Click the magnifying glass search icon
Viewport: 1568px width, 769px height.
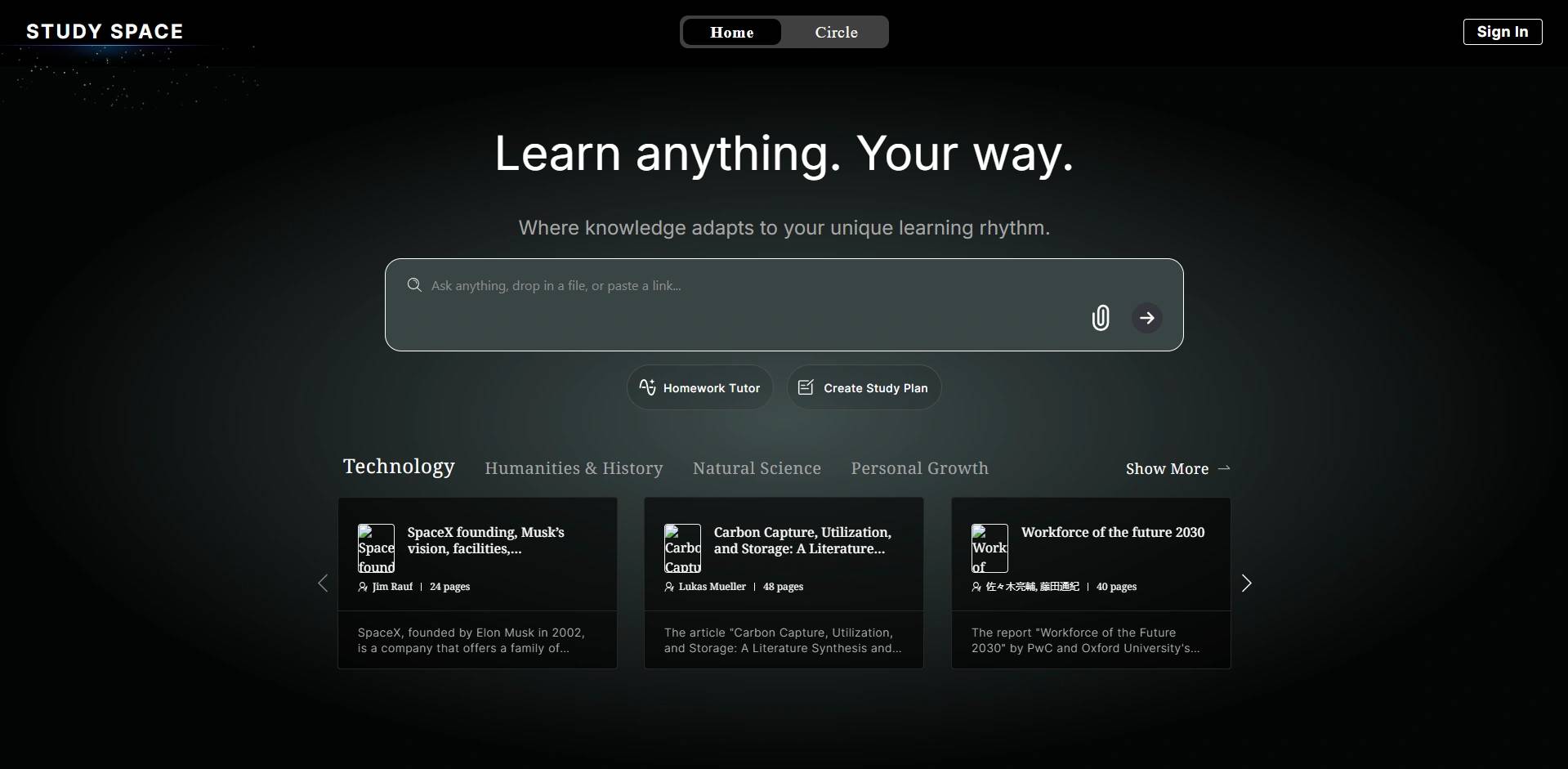[414, 285]
